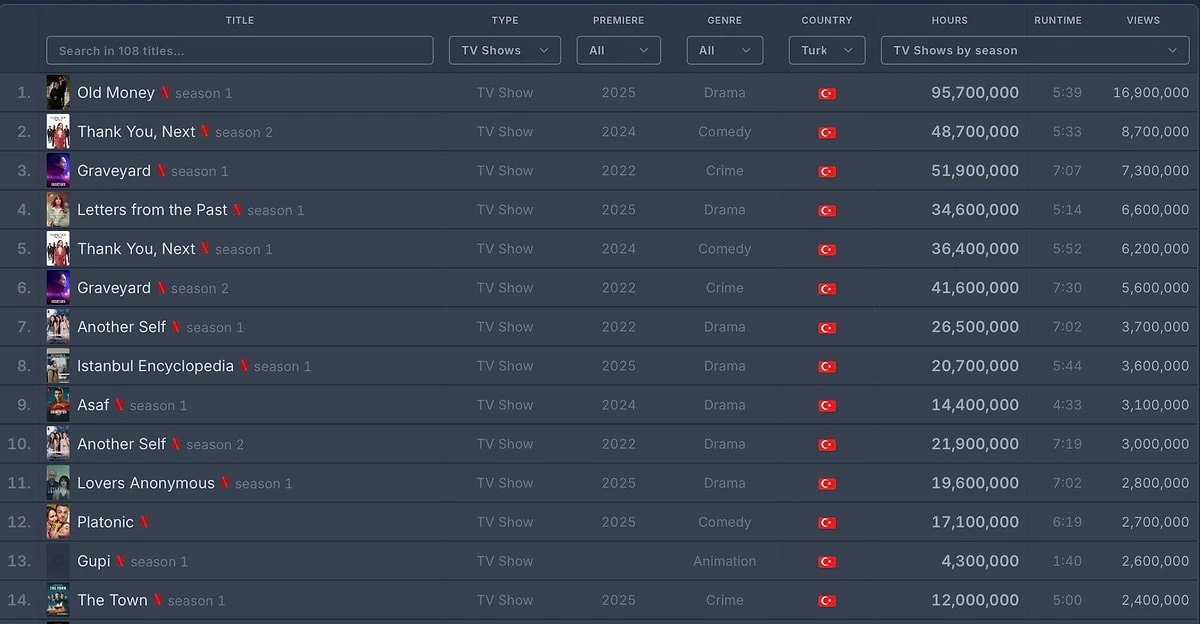Open the TV Shows type dropdown
The image size is (1200, 624).
click(505, 51)
